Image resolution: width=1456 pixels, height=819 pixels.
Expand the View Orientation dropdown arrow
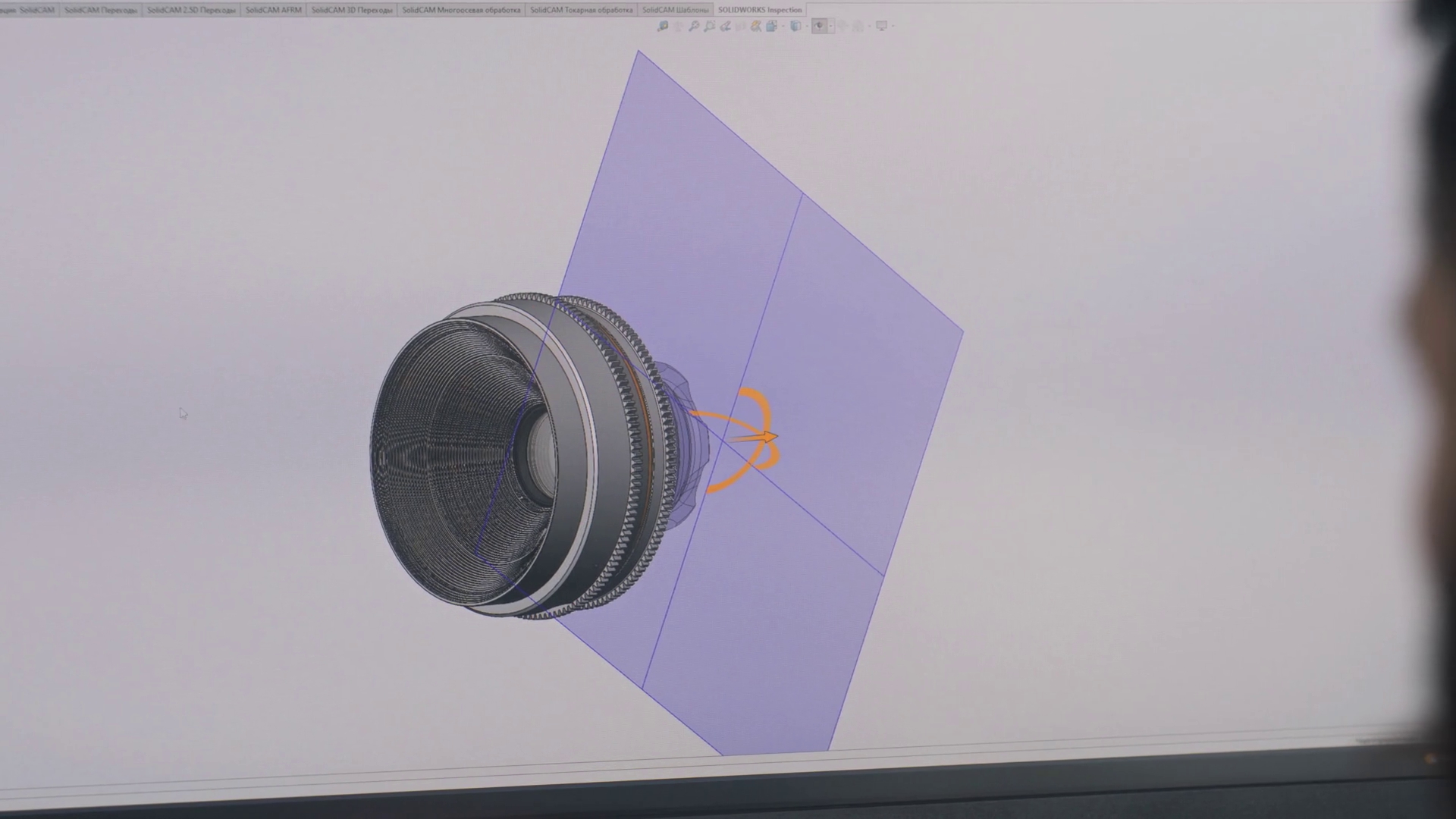click(783, 27)
